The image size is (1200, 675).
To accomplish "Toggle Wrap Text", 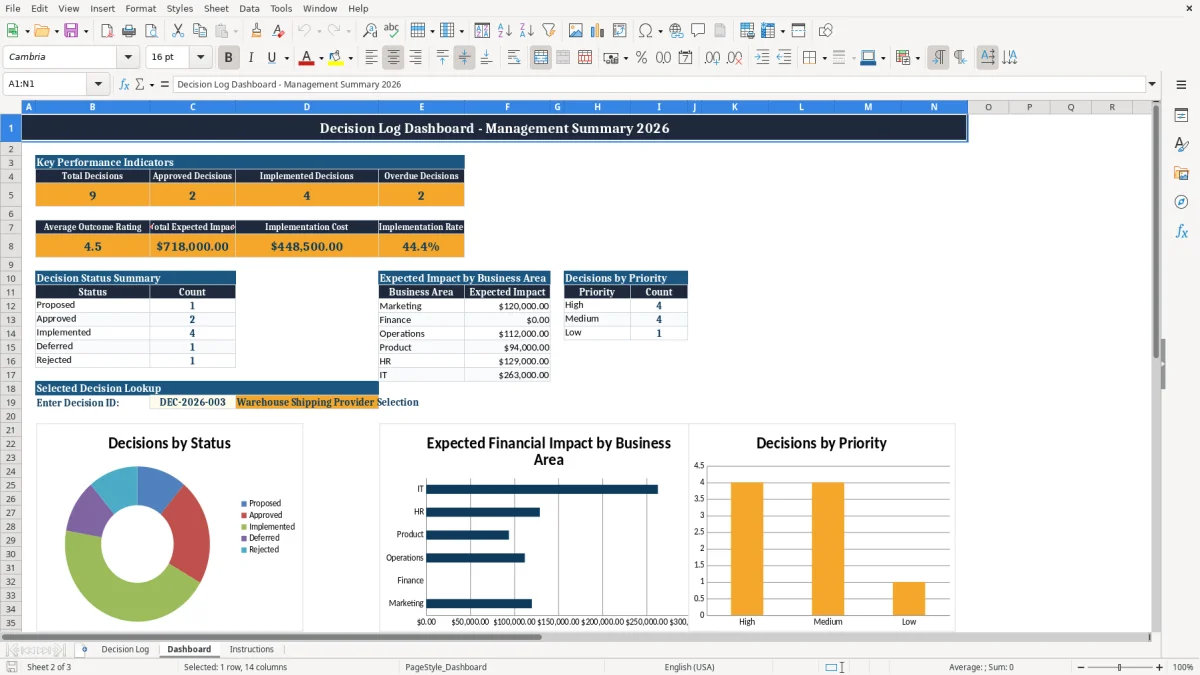I will pyautogui.click(x=514, y=58).
